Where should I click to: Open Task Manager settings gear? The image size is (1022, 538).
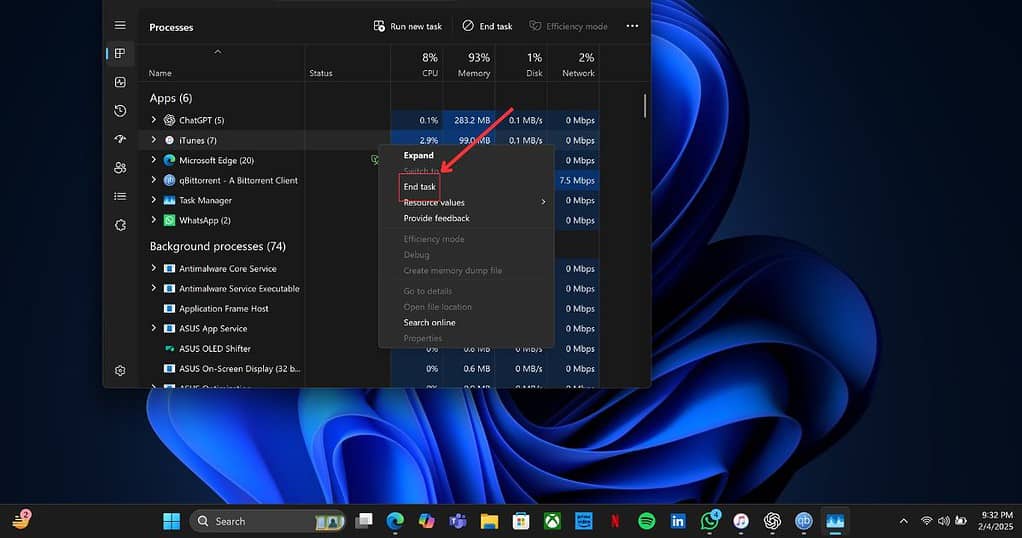pos(120,371)
